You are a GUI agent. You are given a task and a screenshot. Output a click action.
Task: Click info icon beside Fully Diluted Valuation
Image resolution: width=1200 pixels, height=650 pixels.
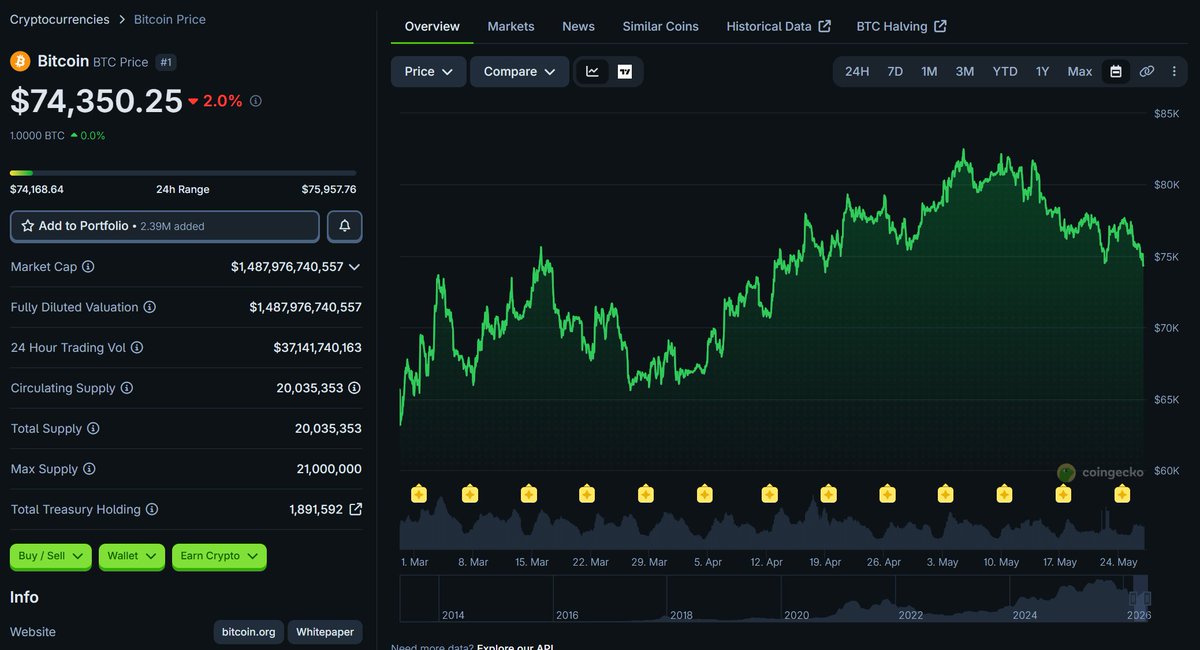[x=149, y=308]
